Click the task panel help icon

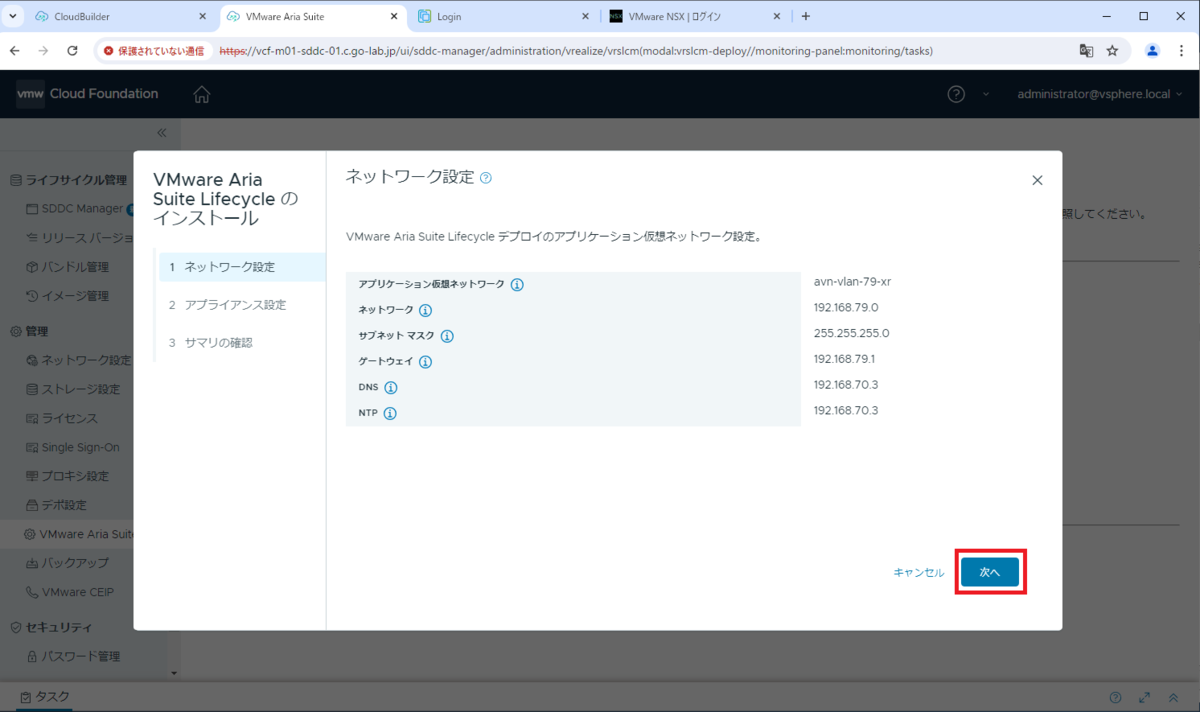[x=1116, y=697]
